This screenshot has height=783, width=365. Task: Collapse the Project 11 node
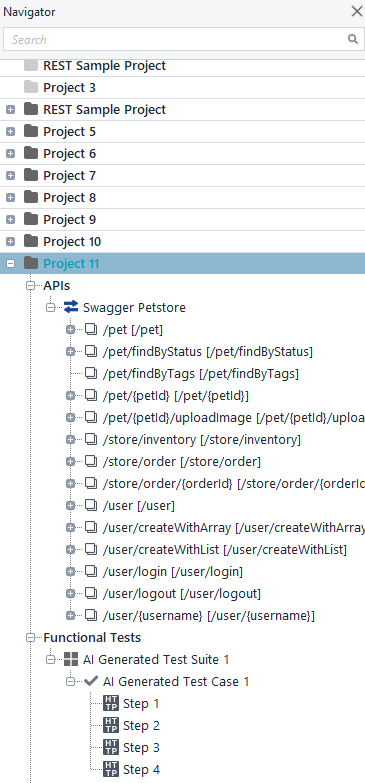10,263
